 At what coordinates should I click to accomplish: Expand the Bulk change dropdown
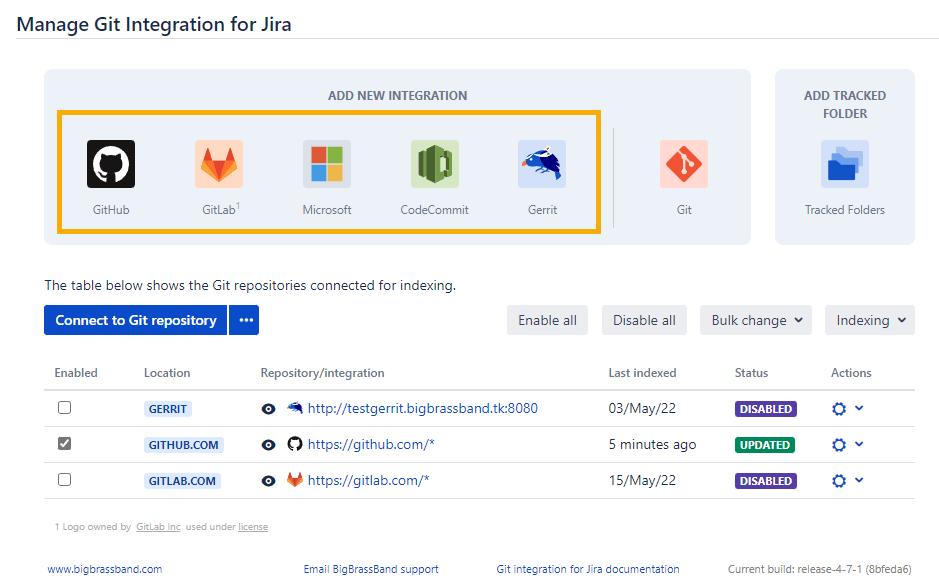756,320
